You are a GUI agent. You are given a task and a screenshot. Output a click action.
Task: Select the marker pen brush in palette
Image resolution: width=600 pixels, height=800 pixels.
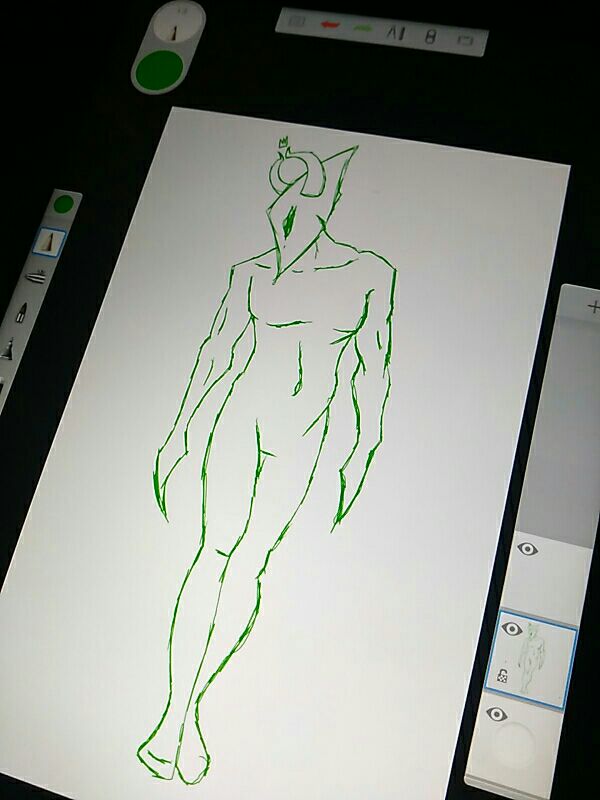[21, 312]
